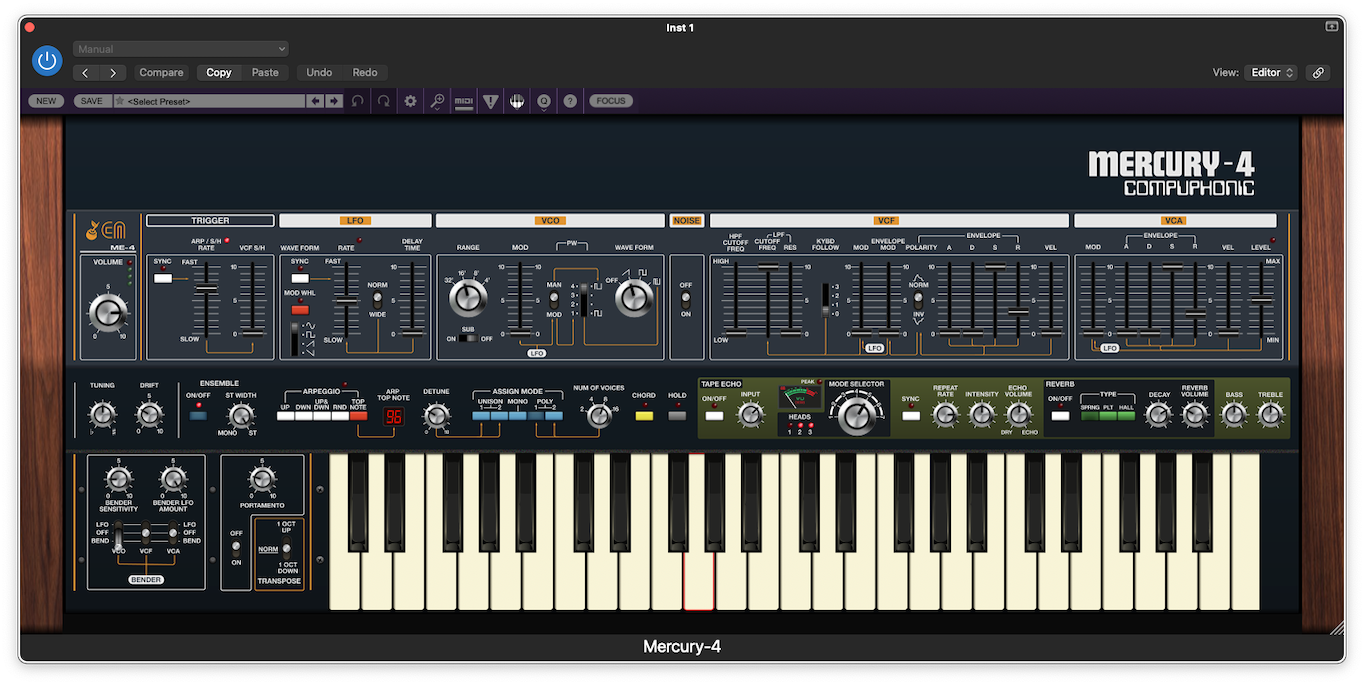
Task: Select the arpeggio TOP NOTE red button
Action: click(x=358, y=416)
